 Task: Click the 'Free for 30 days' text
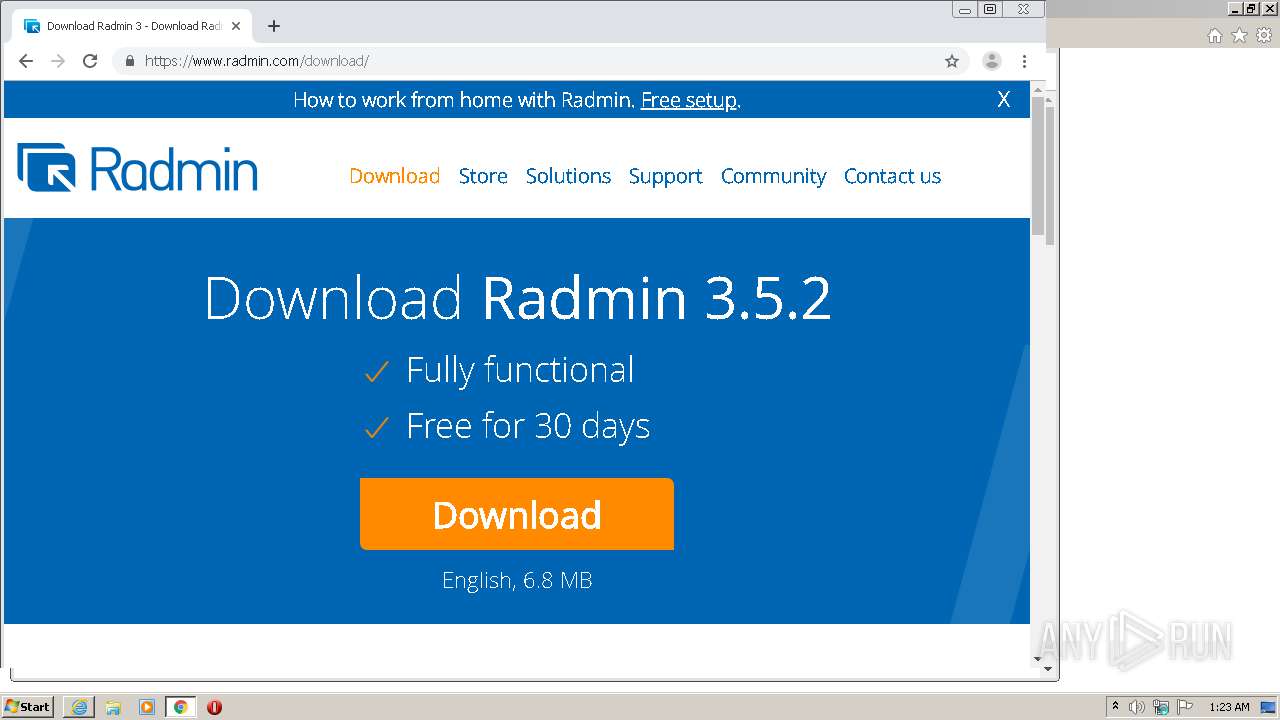point(528,426)
